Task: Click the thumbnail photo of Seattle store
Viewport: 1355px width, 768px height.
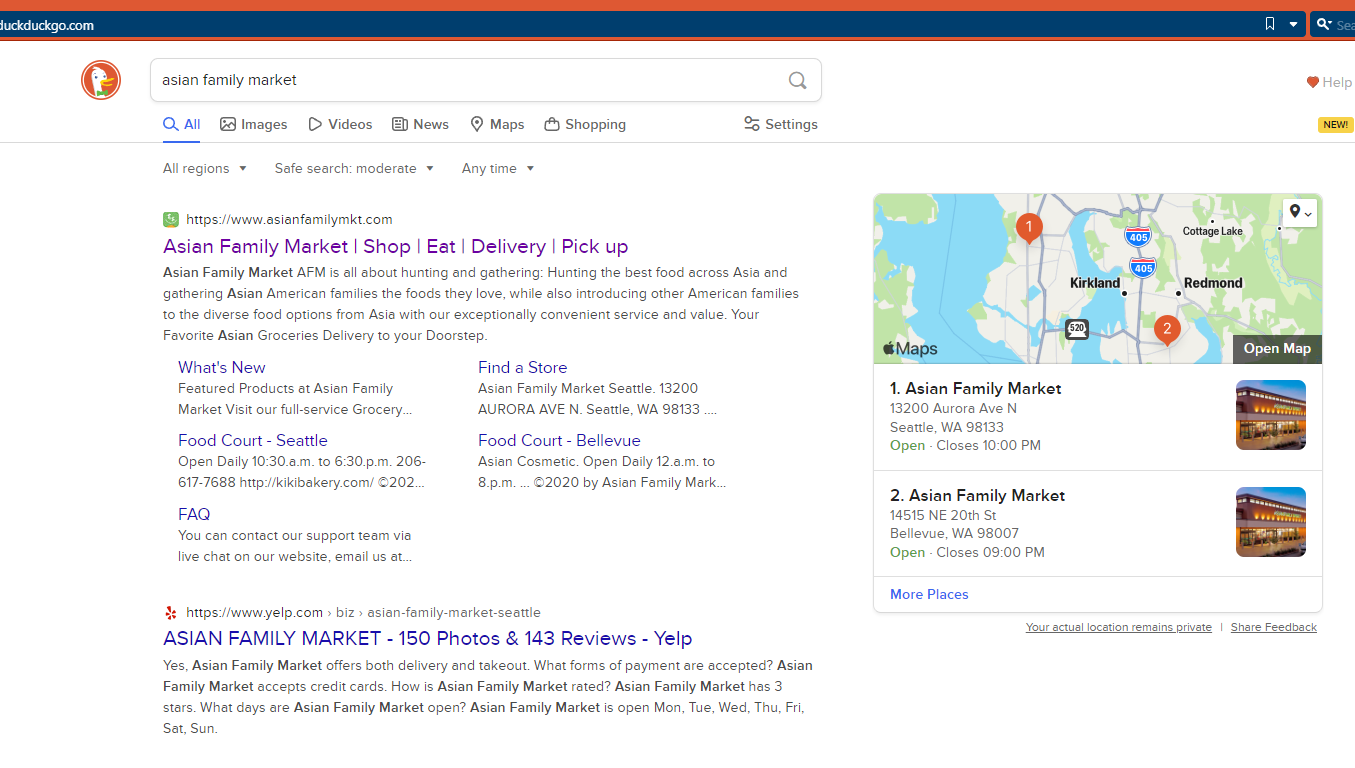Action: [x=1271, y=415]
